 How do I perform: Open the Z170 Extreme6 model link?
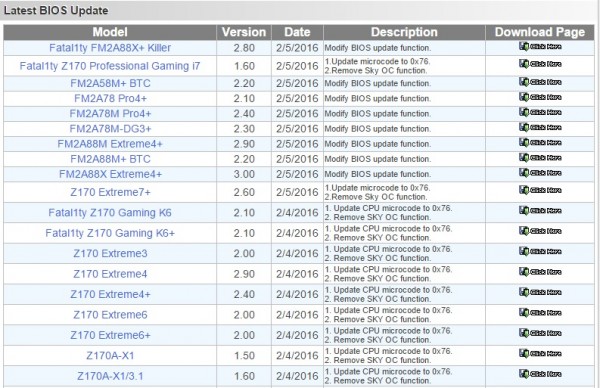[x=110, y=315]
